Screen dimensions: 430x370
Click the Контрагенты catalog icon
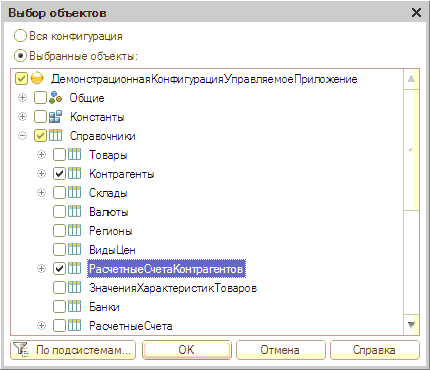[x=74, y=174]
